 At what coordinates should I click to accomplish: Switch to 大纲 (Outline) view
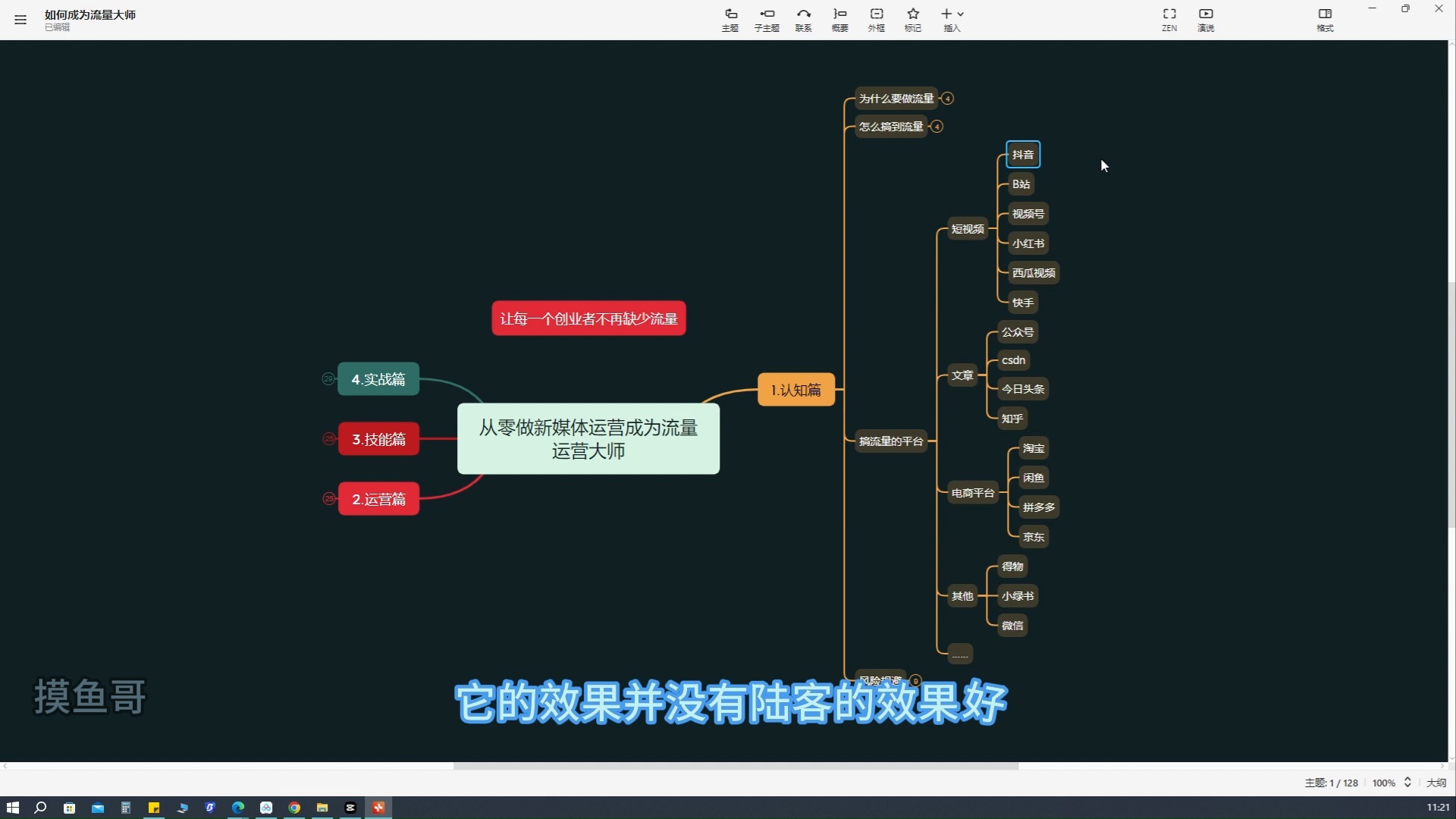pos(1436,783)
